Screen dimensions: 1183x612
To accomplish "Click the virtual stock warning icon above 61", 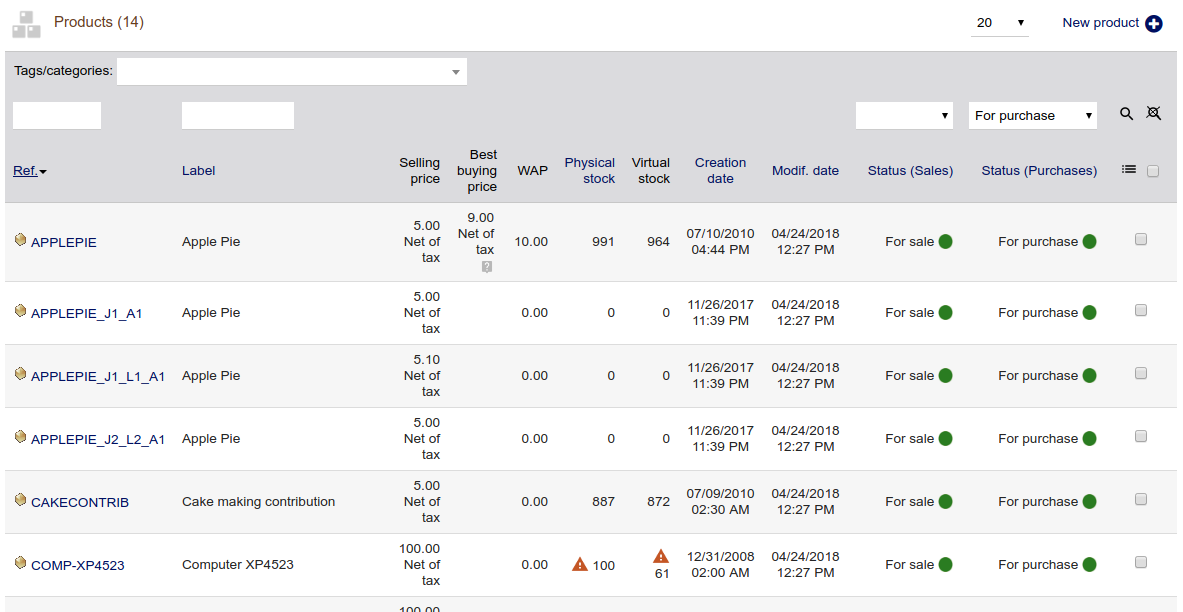I will tap(660, 556).
